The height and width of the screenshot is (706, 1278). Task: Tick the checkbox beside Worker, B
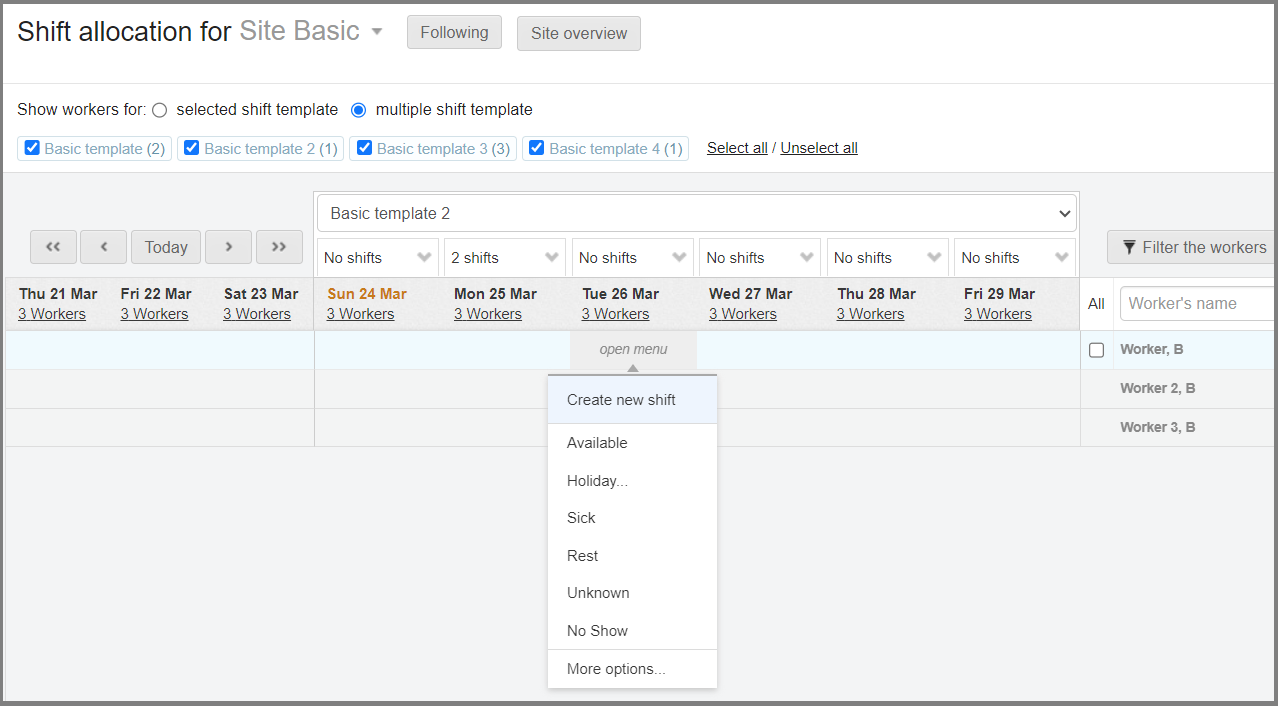1096,350
